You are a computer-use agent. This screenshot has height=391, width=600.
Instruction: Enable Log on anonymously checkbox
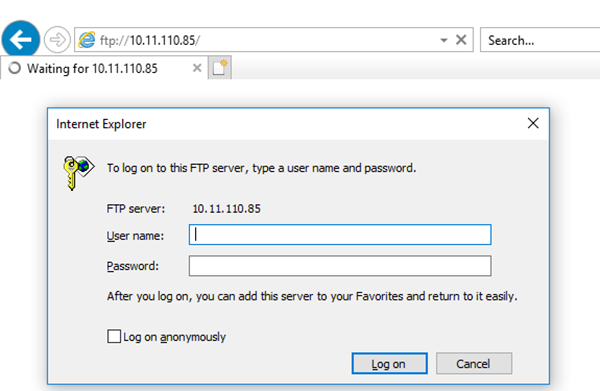114,336
